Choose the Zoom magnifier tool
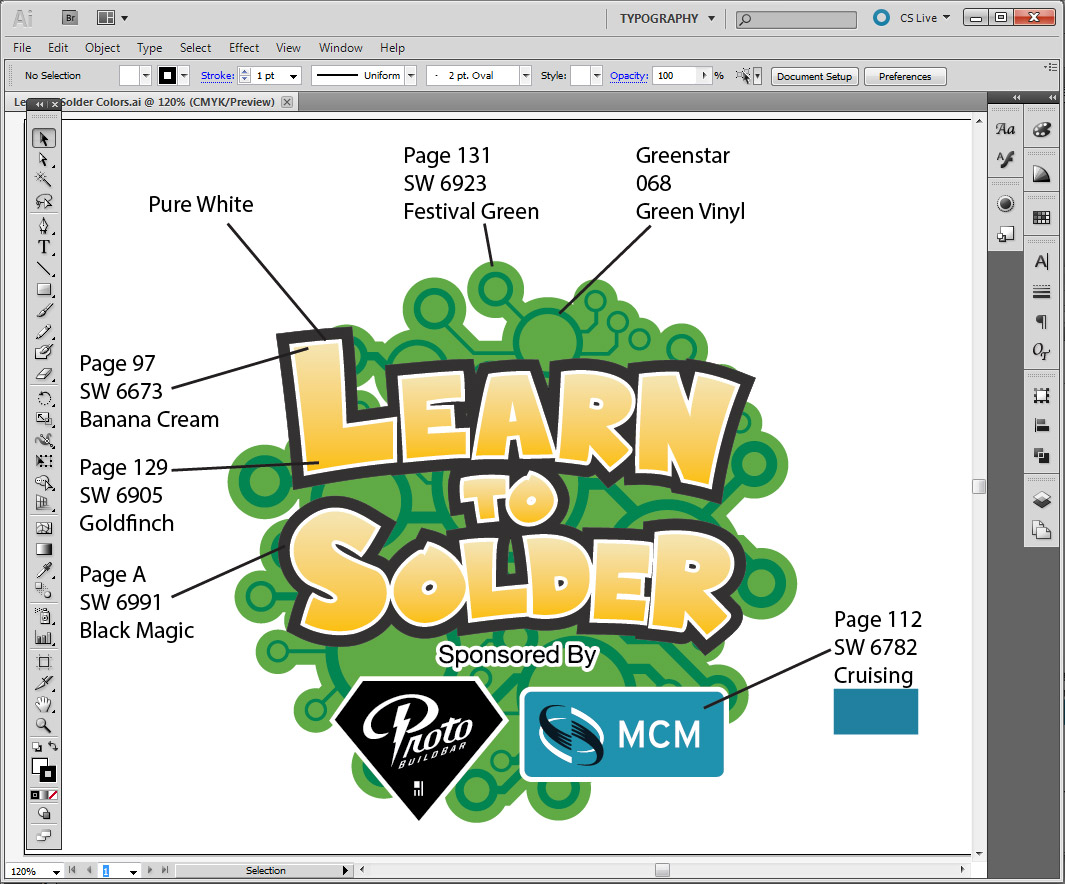 (x=43, y=725)
